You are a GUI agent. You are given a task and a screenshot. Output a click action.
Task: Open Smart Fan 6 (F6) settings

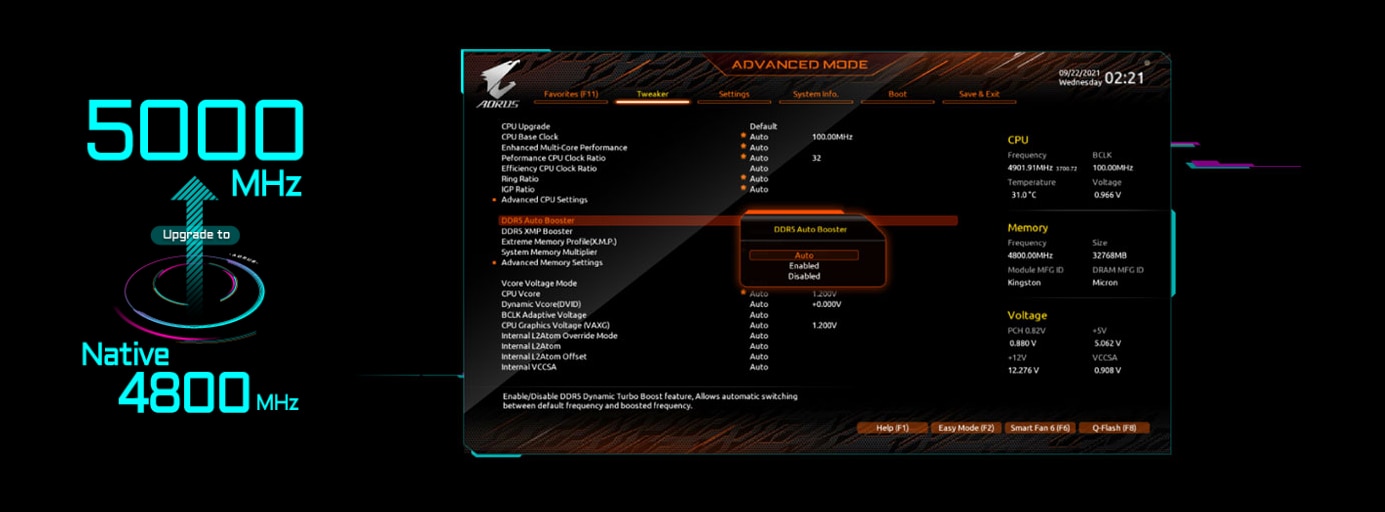(1040, 428)
